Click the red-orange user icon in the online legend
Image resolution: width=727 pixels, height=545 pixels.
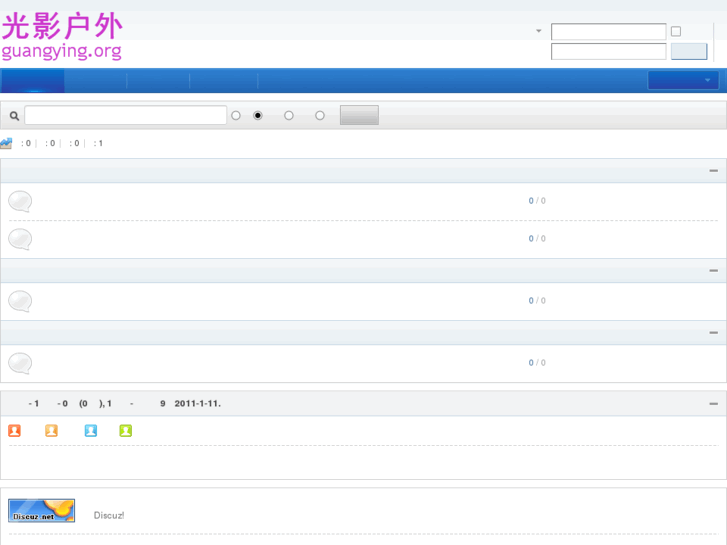(14, 431)
